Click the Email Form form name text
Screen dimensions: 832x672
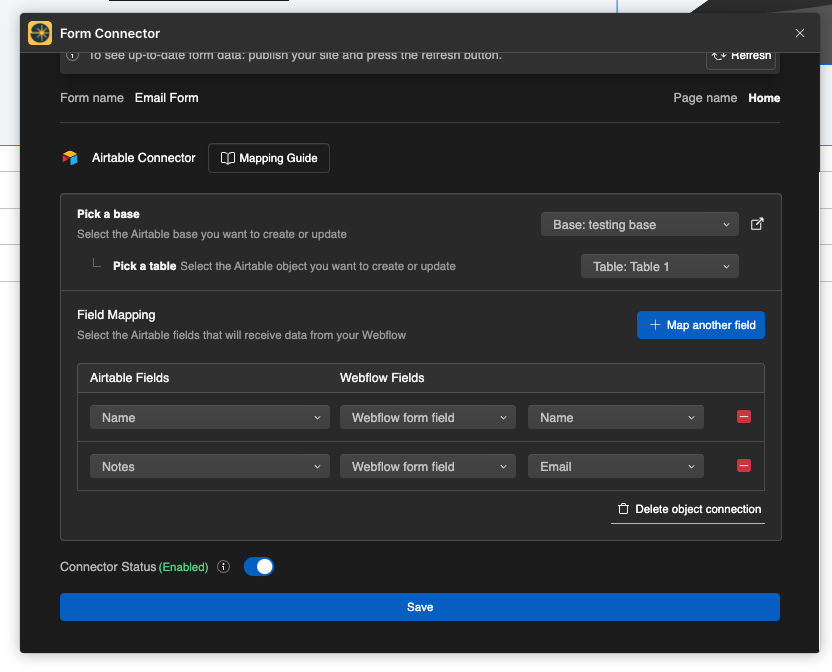click(167, 98)
